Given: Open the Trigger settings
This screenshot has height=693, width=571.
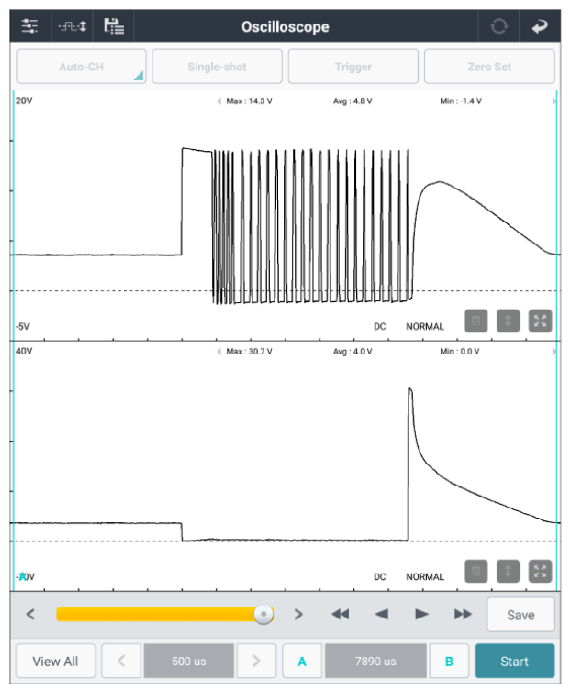Looking at the screenshot, I should coord(353,66).
